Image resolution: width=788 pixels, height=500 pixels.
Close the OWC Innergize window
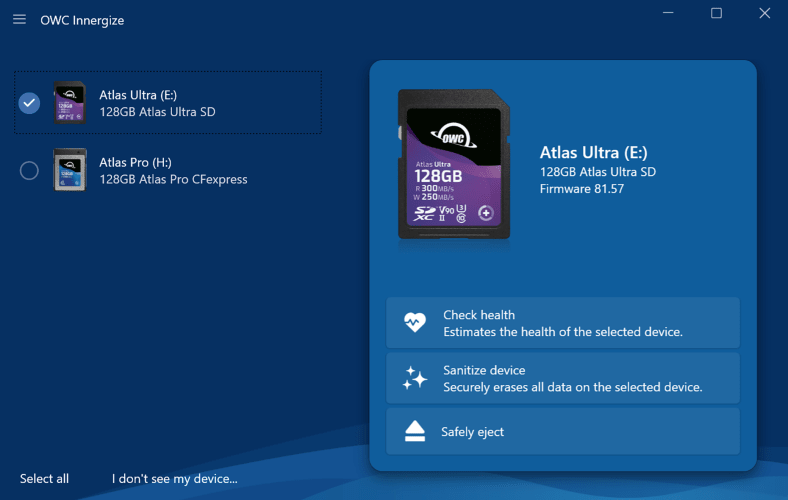coord(764,14)
